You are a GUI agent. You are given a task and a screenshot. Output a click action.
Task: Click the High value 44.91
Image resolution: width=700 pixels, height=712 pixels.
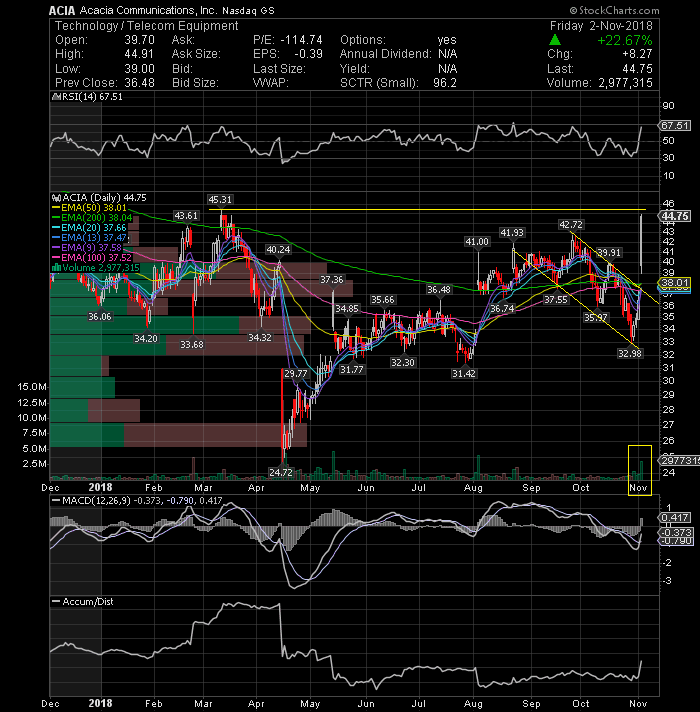[139, 54]
